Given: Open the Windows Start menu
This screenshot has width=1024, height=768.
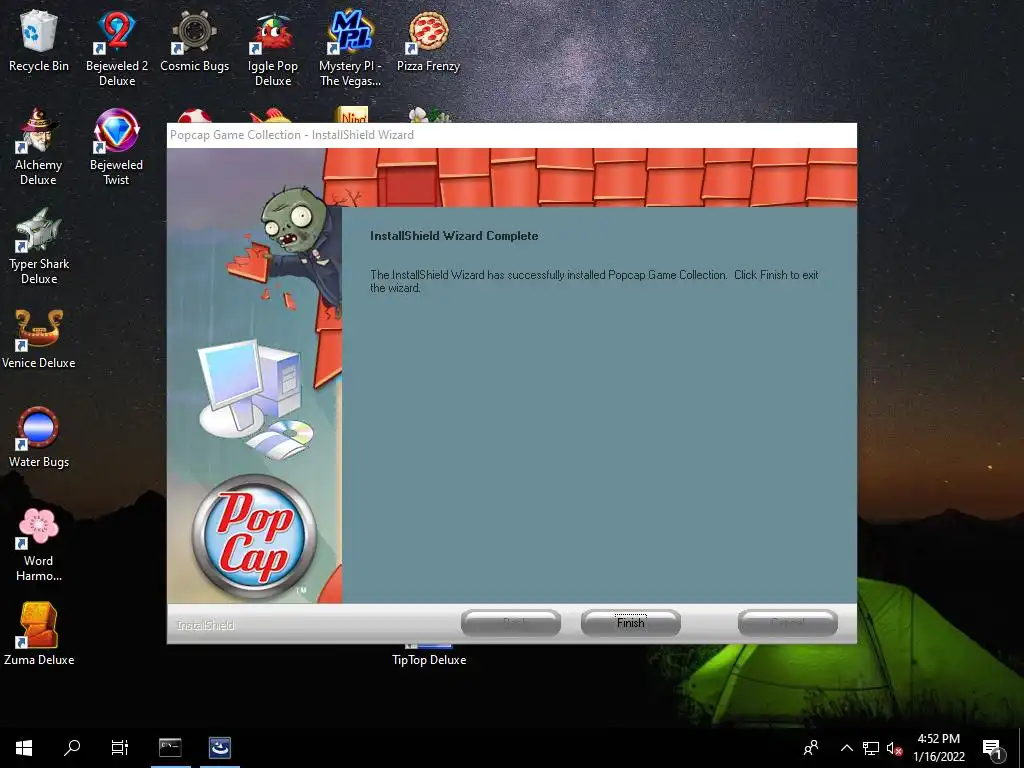Looking at the screenshot, I should (24, 748).
